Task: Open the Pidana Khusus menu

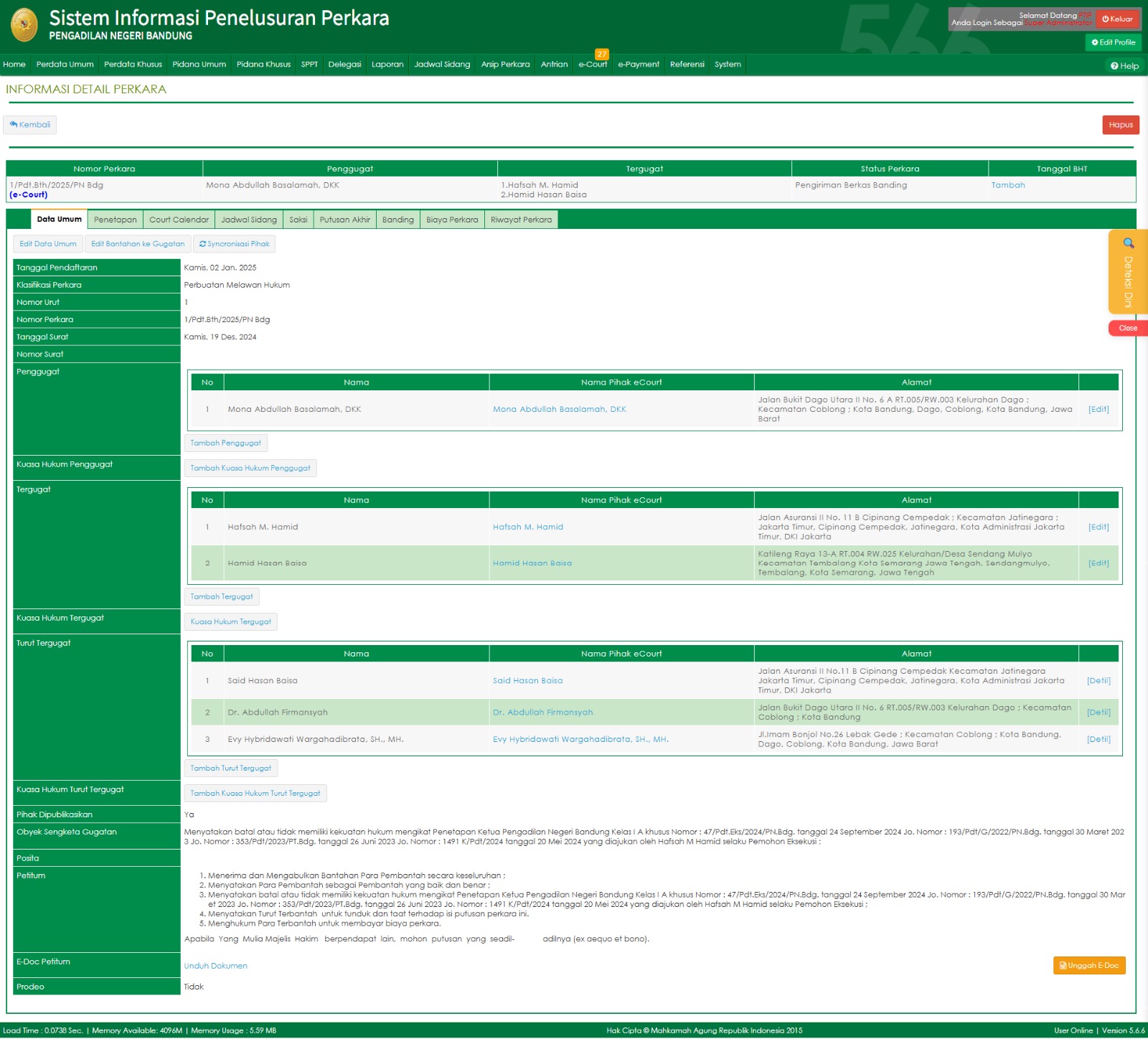Action: (263, 65)
